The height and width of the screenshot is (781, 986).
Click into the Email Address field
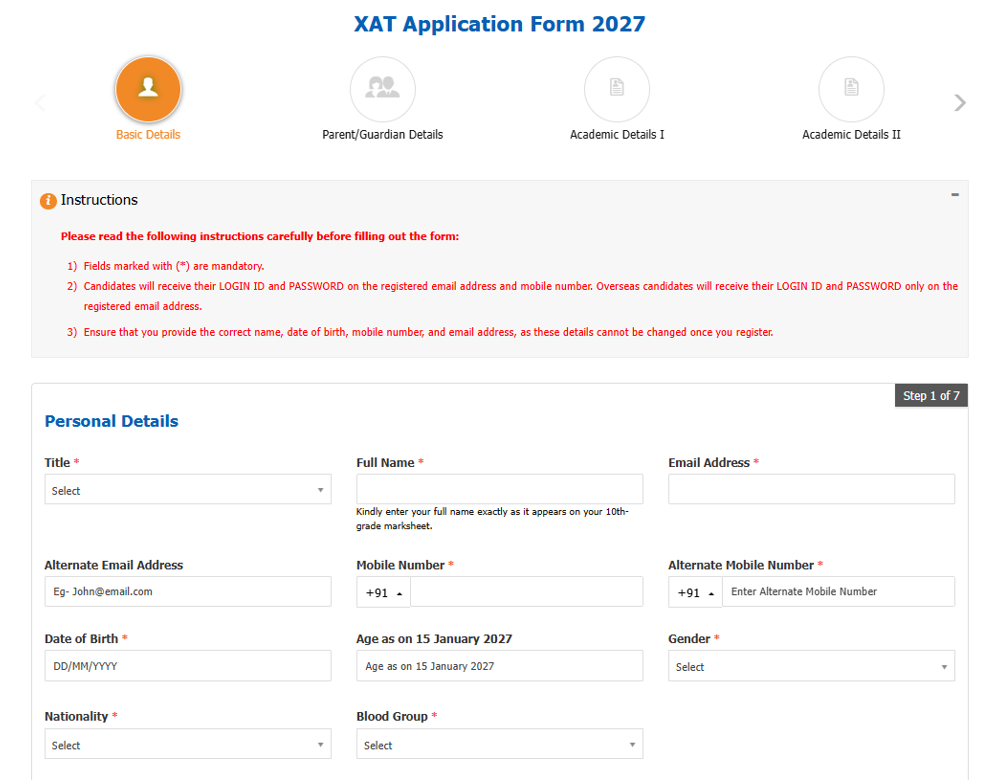click(x=811, y=489)
